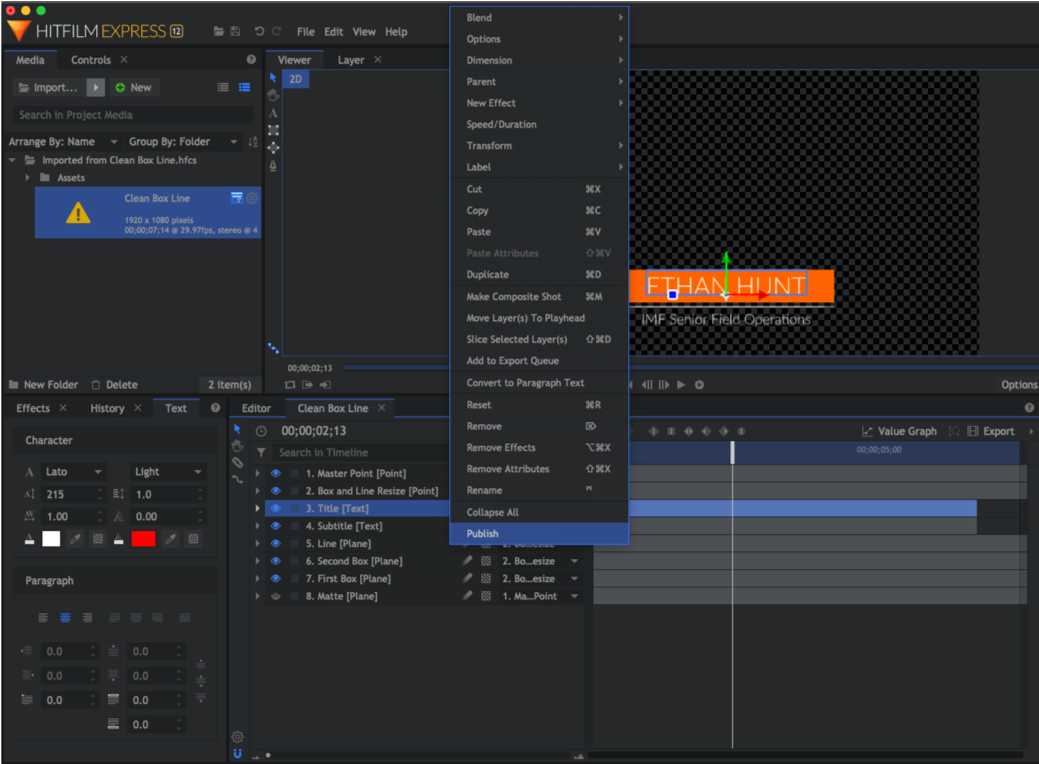1039x764 pixels.
Task: Expand the Title [Text] layer properties
Action: click(258, 508)
